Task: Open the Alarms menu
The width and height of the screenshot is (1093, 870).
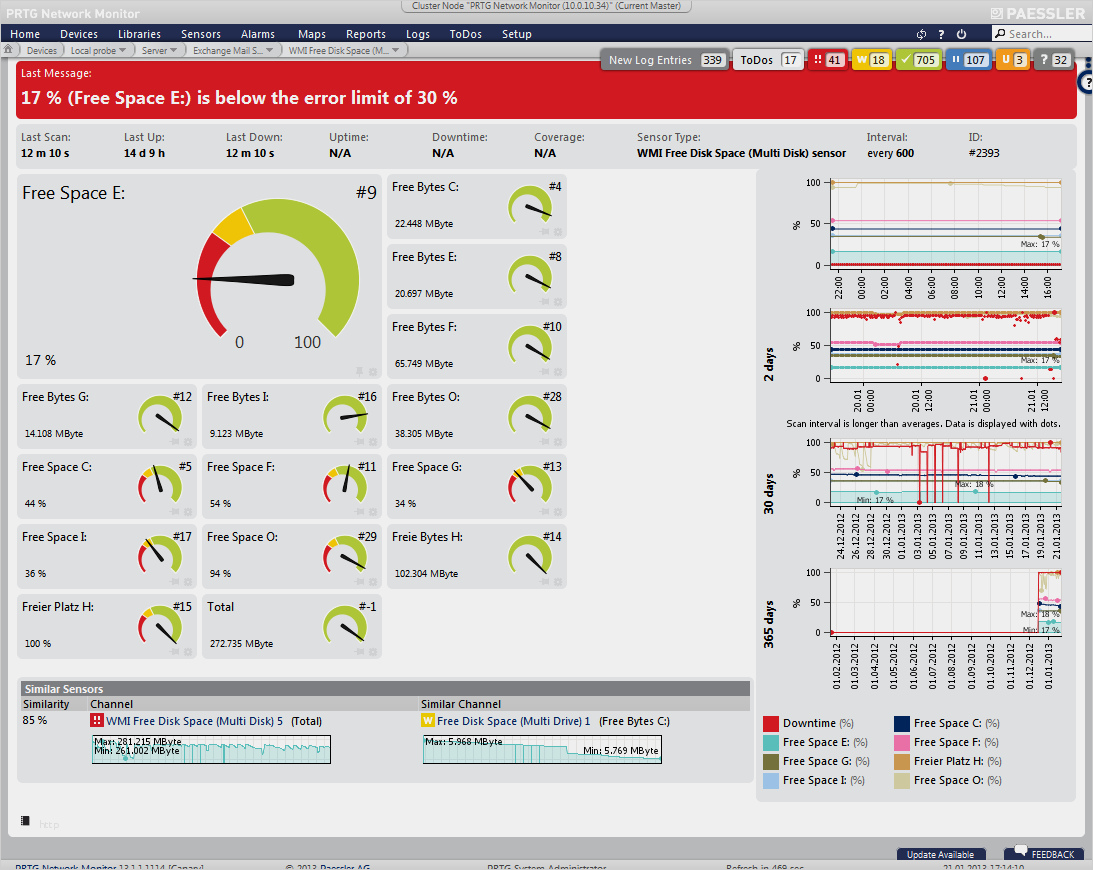Action: pyautogui.click(x=258, y=34)
